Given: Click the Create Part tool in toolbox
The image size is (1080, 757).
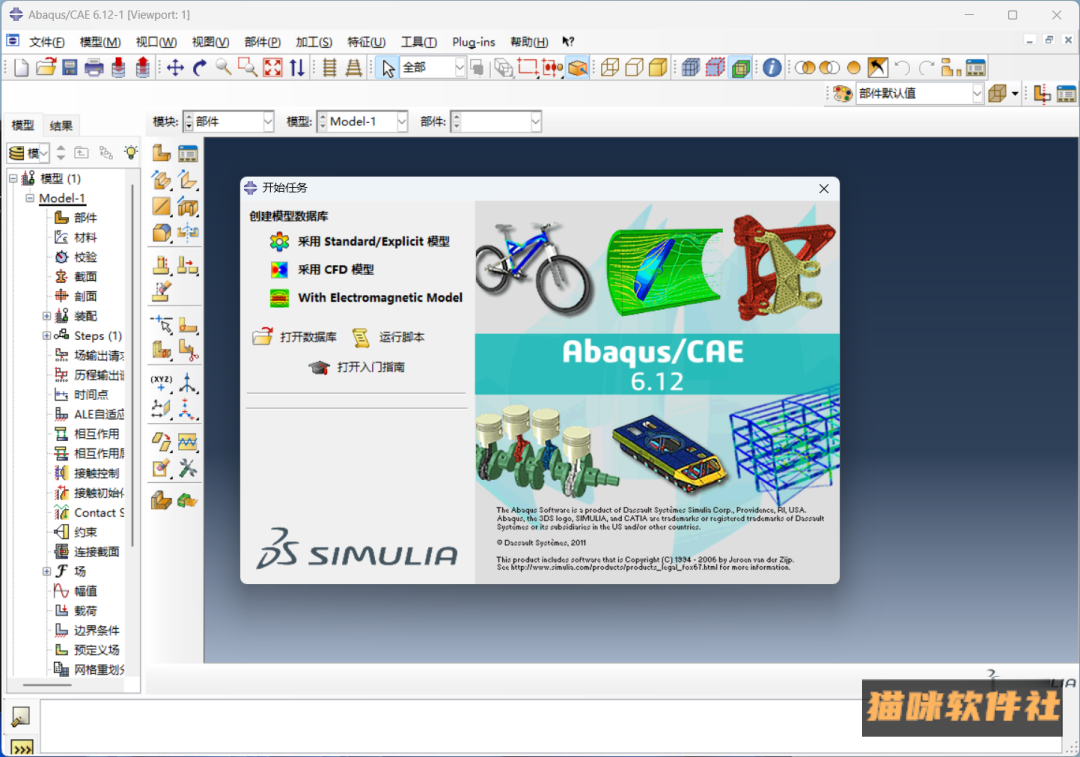Looking at the screenshot, I should pyautogui.click(x=162, y=153).
